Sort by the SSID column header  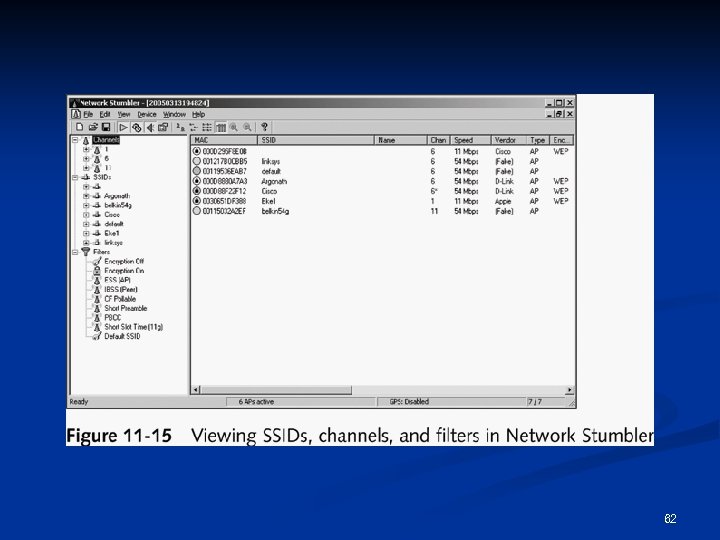[x=316, y=140]
